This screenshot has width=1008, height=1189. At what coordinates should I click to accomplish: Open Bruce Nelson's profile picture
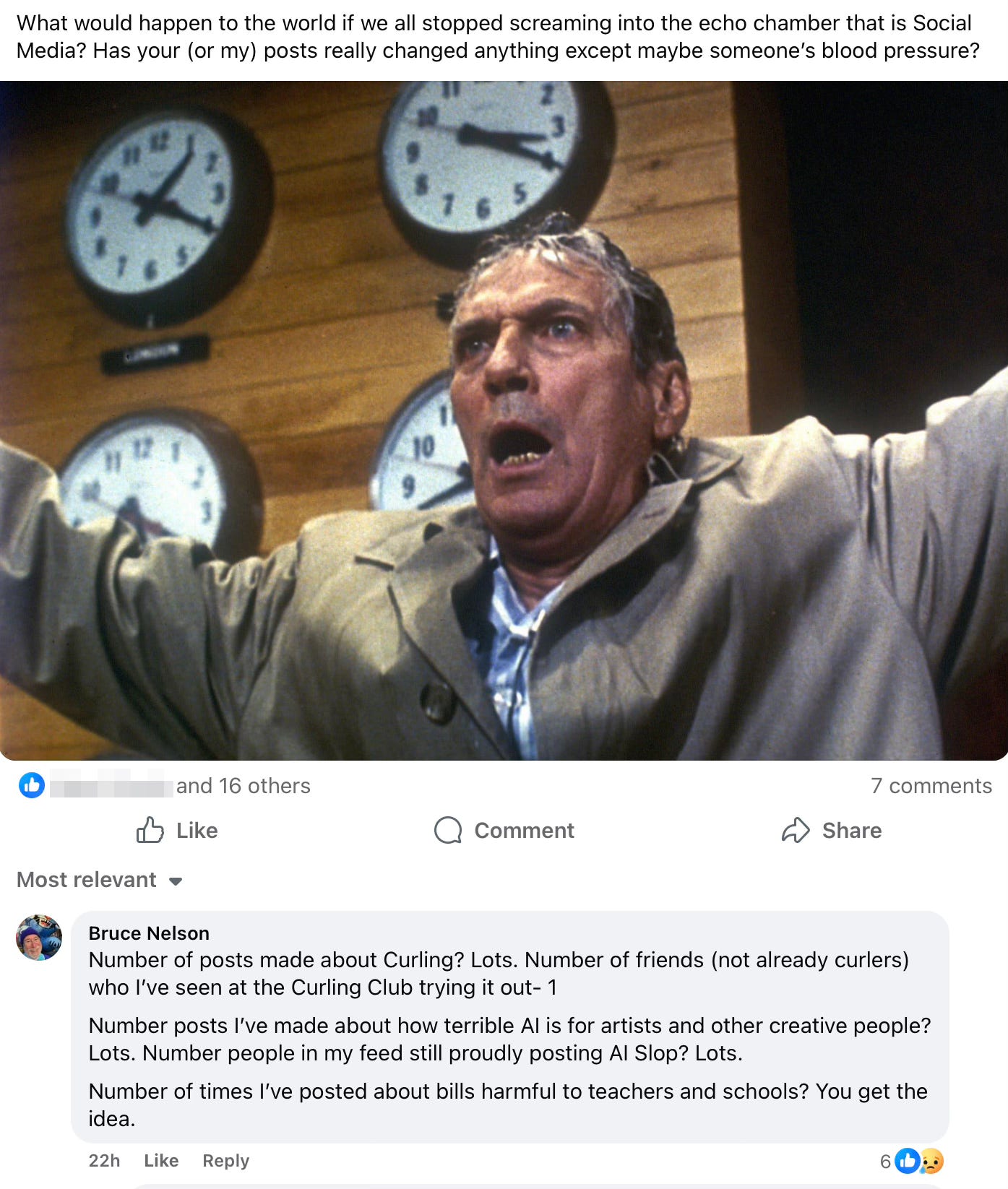39,938
